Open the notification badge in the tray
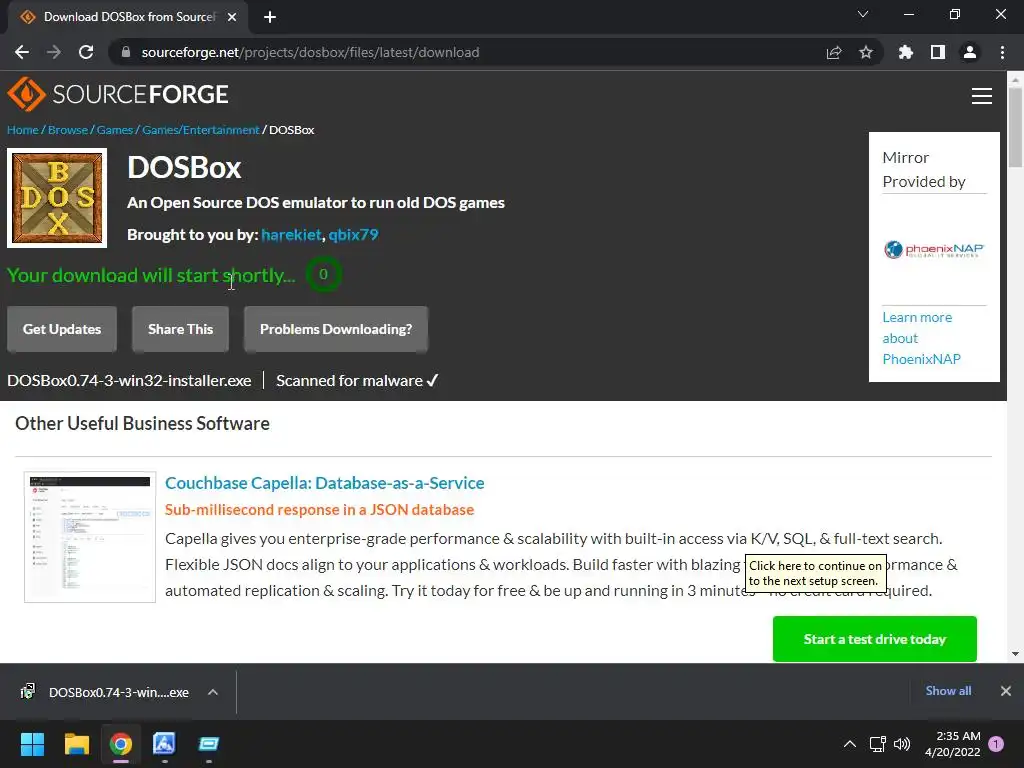Screen dimensions: 1024x768 coord(996,744)
